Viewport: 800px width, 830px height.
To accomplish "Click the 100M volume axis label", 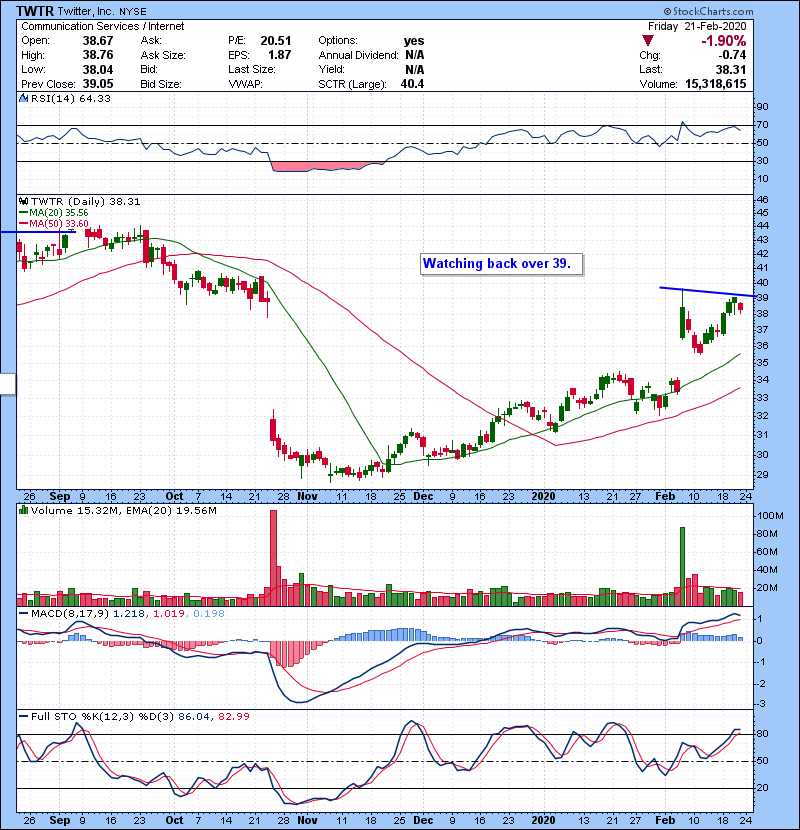I will point(770,516).
